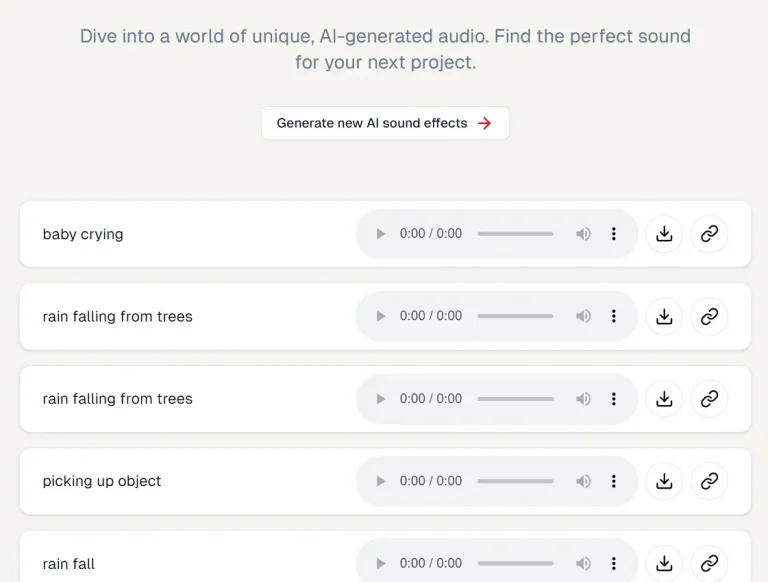Play second rain falling from trees sound
This screenshot has width=768, height=582.
(381, 398)
